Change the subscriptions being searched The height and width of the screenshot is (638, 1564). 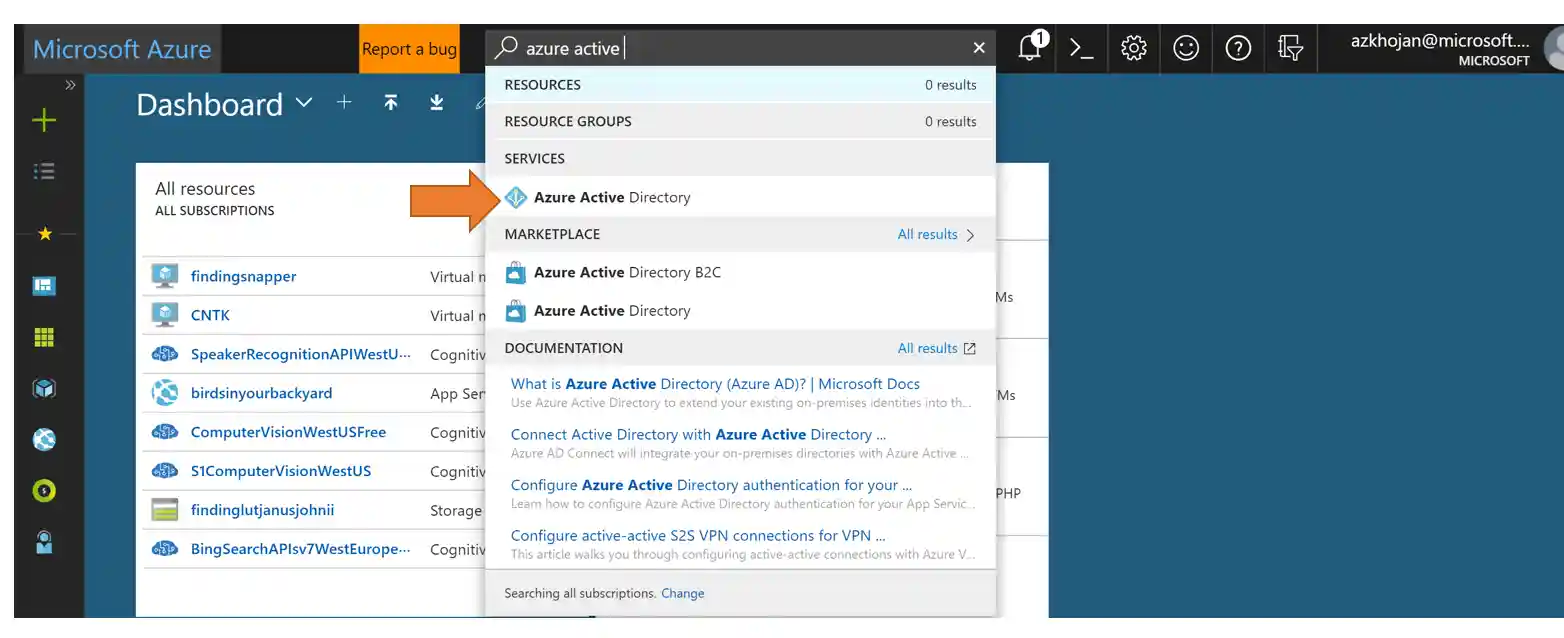(683, 593)
